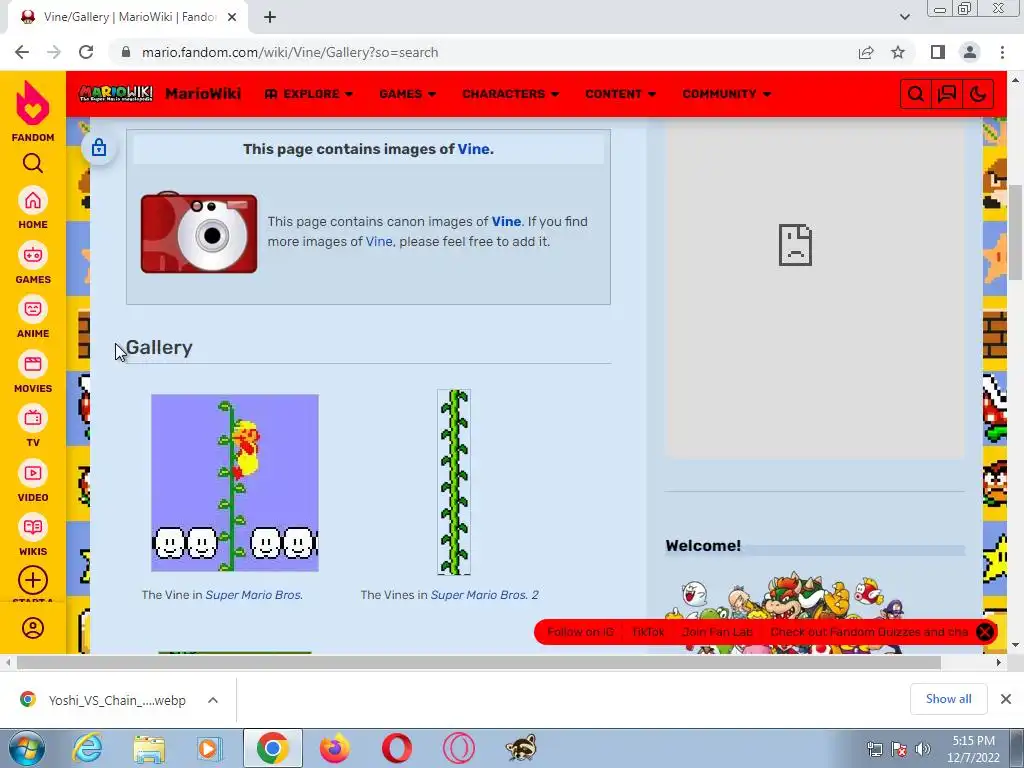Viewport: 1024px width, 768px height.
Task: Open bold Vine link in description
Action: pyautogui.click(x=506, y=221)
